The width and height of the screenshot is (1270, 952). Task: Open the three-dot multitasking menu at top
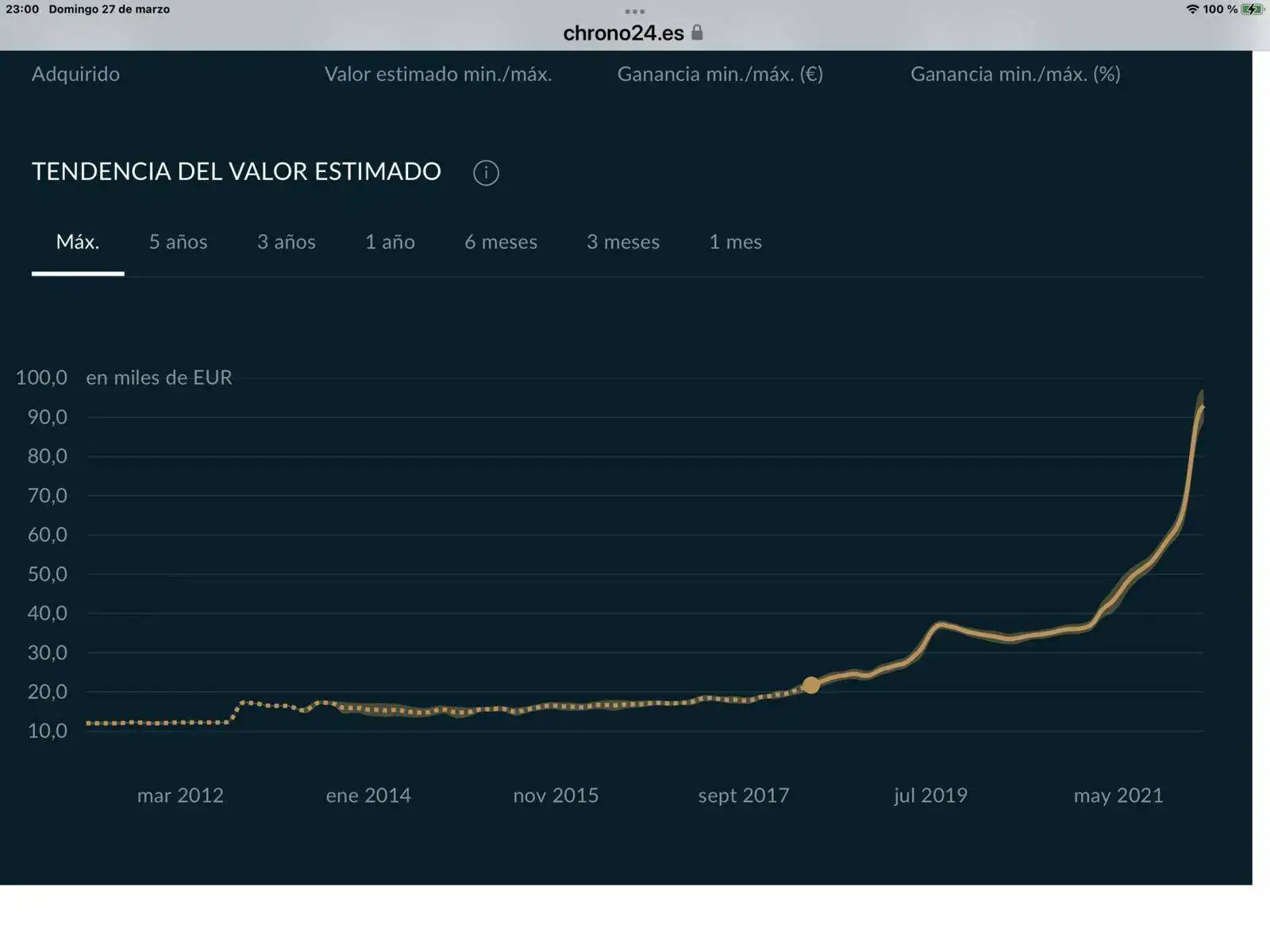pyautogui.click(x=634, y=11)
